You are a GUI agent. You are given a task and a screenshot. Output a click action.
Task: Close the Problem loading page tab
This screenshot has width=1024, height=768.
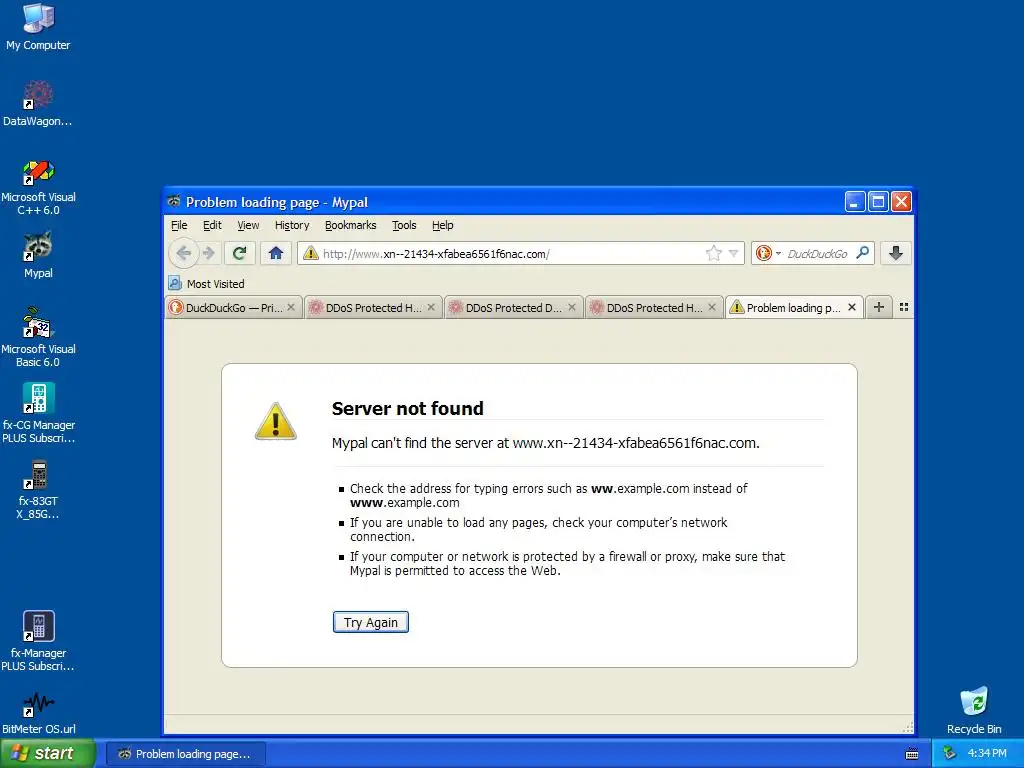click(852, 307)
